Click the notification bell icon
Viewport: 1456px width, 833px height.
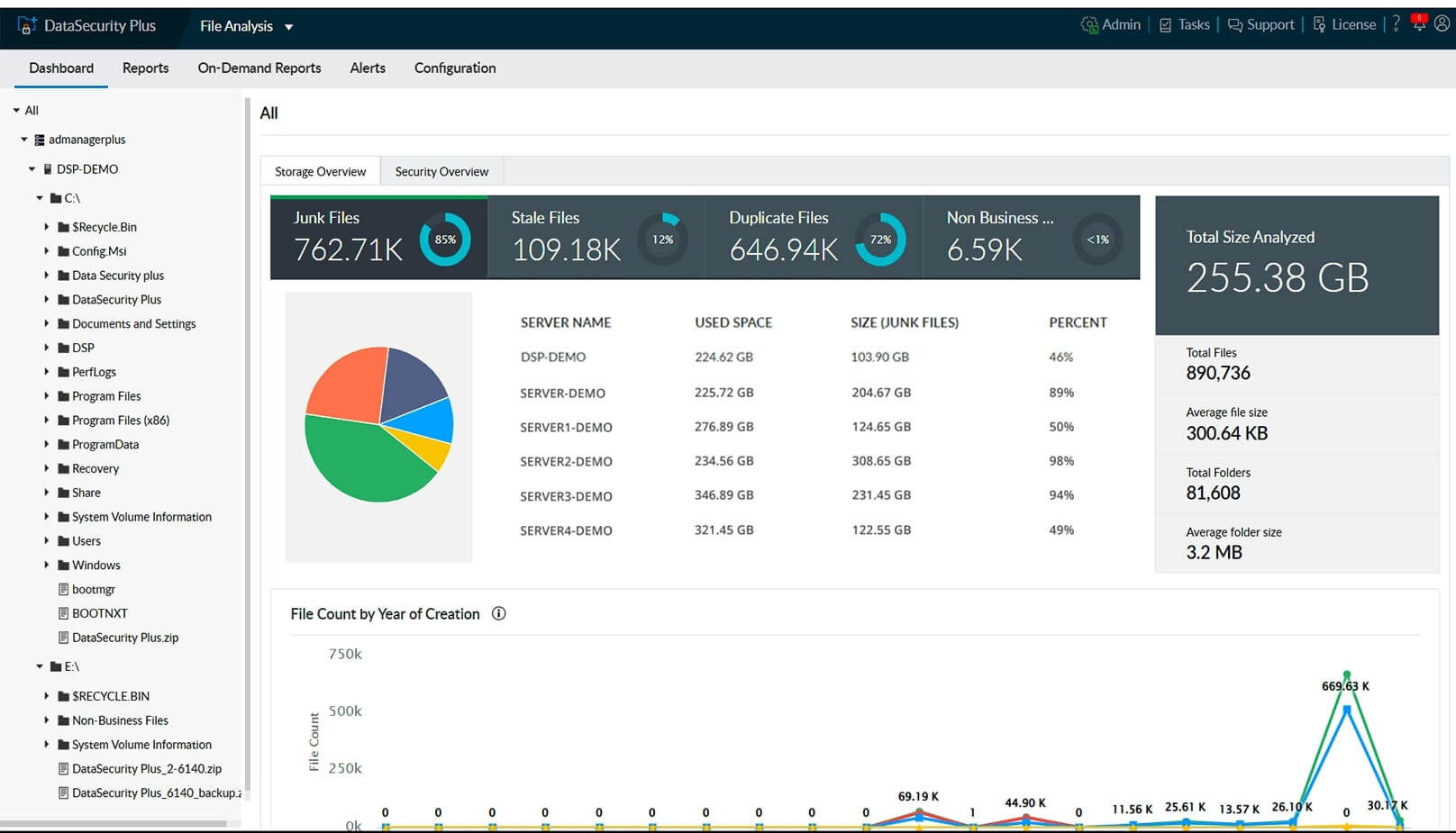(x=1419, y=24)
